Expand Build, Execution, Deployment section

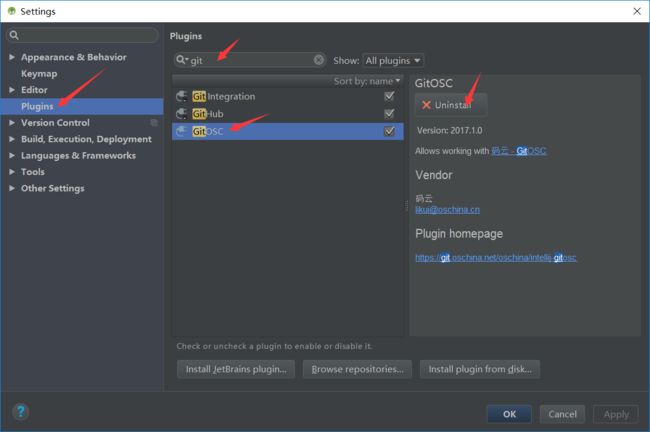point(12,139)
